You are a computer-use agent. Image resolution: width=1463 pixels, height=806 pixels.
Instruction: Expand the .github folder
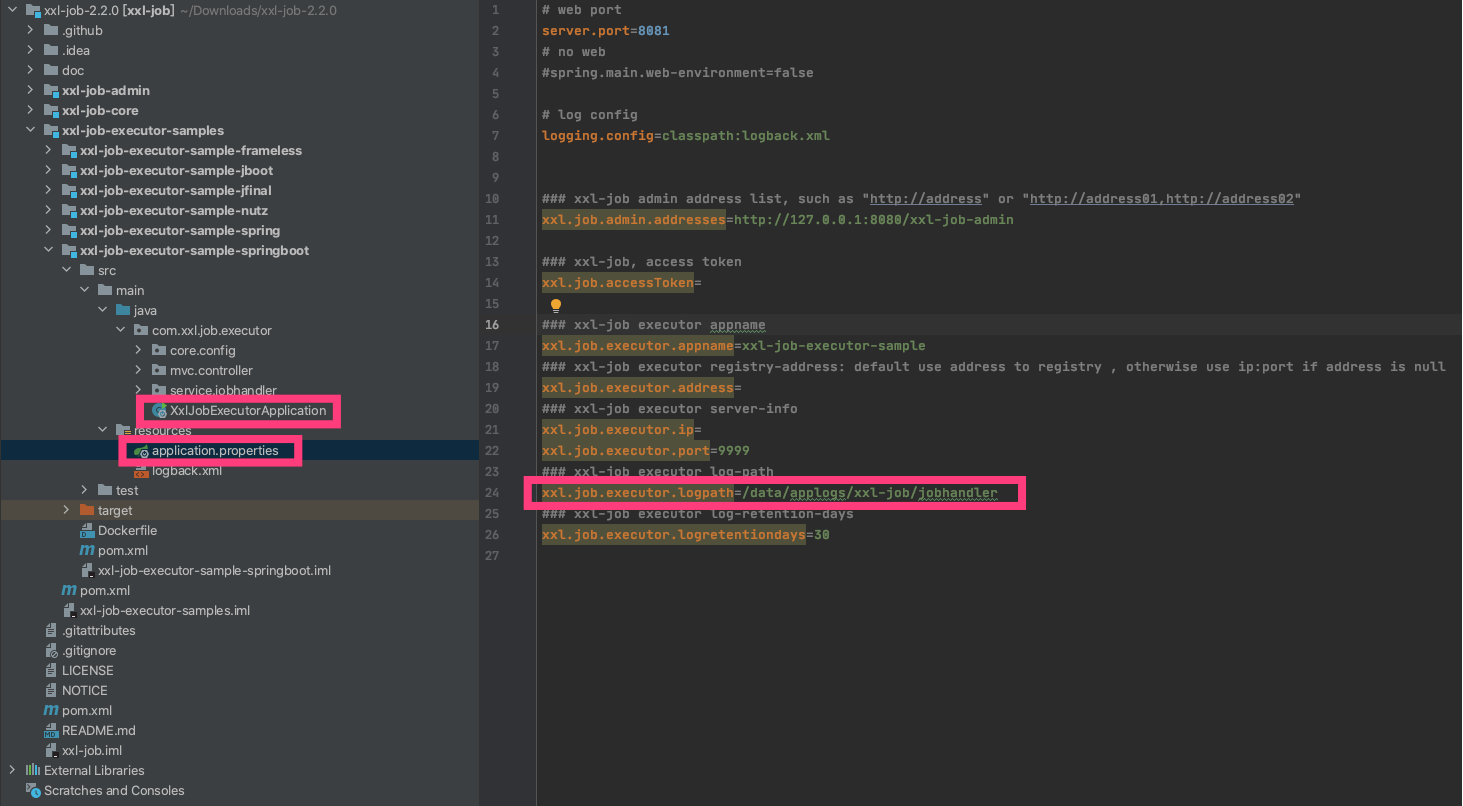coord(30,31)
